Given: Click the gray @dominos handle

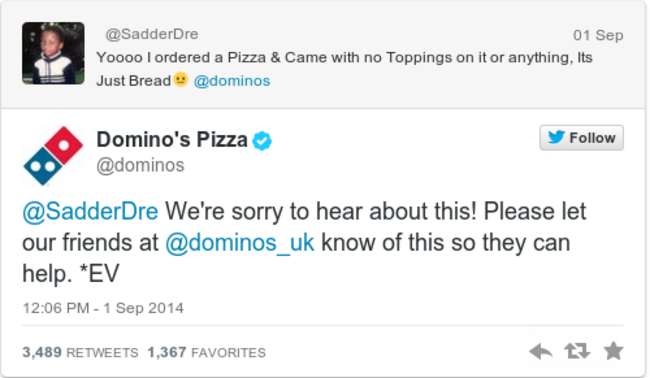Looking at the screenshot, I should coord(140,165).
